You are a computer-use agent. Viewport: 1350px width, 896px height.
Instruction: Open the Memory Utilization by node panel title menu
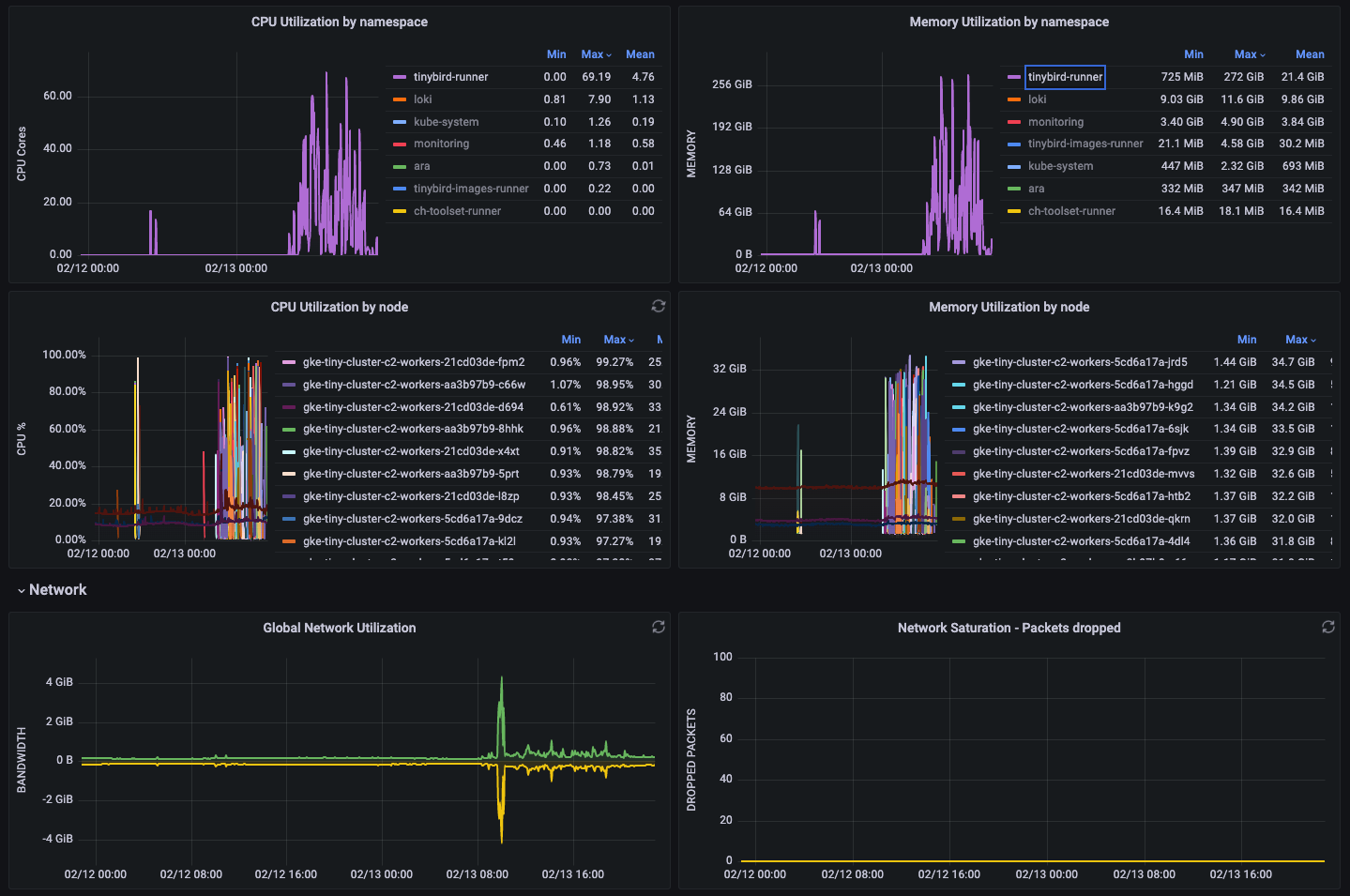point(1009,307)
